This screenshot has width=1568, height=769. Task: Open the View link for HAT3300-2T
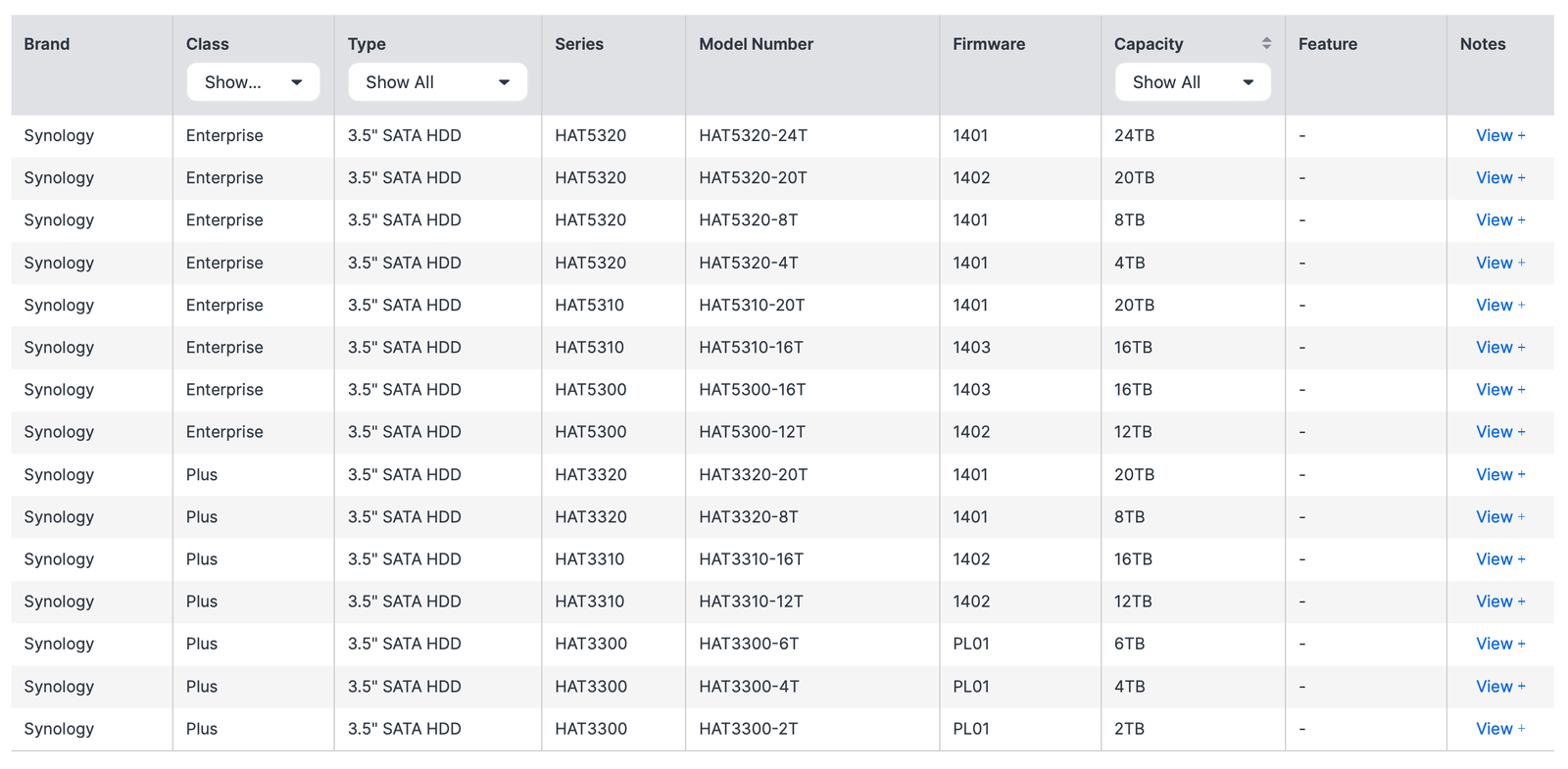[x=1500, y=729]
